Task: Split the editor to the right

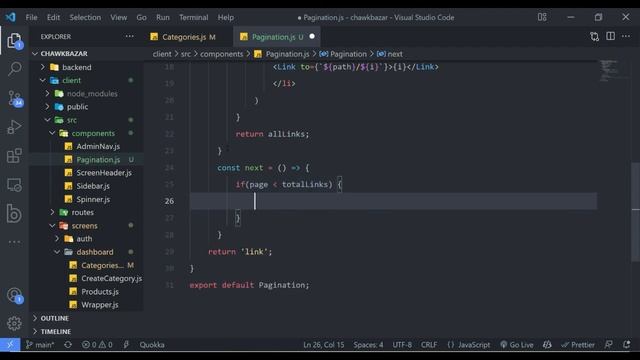Action: click(610, 36)
